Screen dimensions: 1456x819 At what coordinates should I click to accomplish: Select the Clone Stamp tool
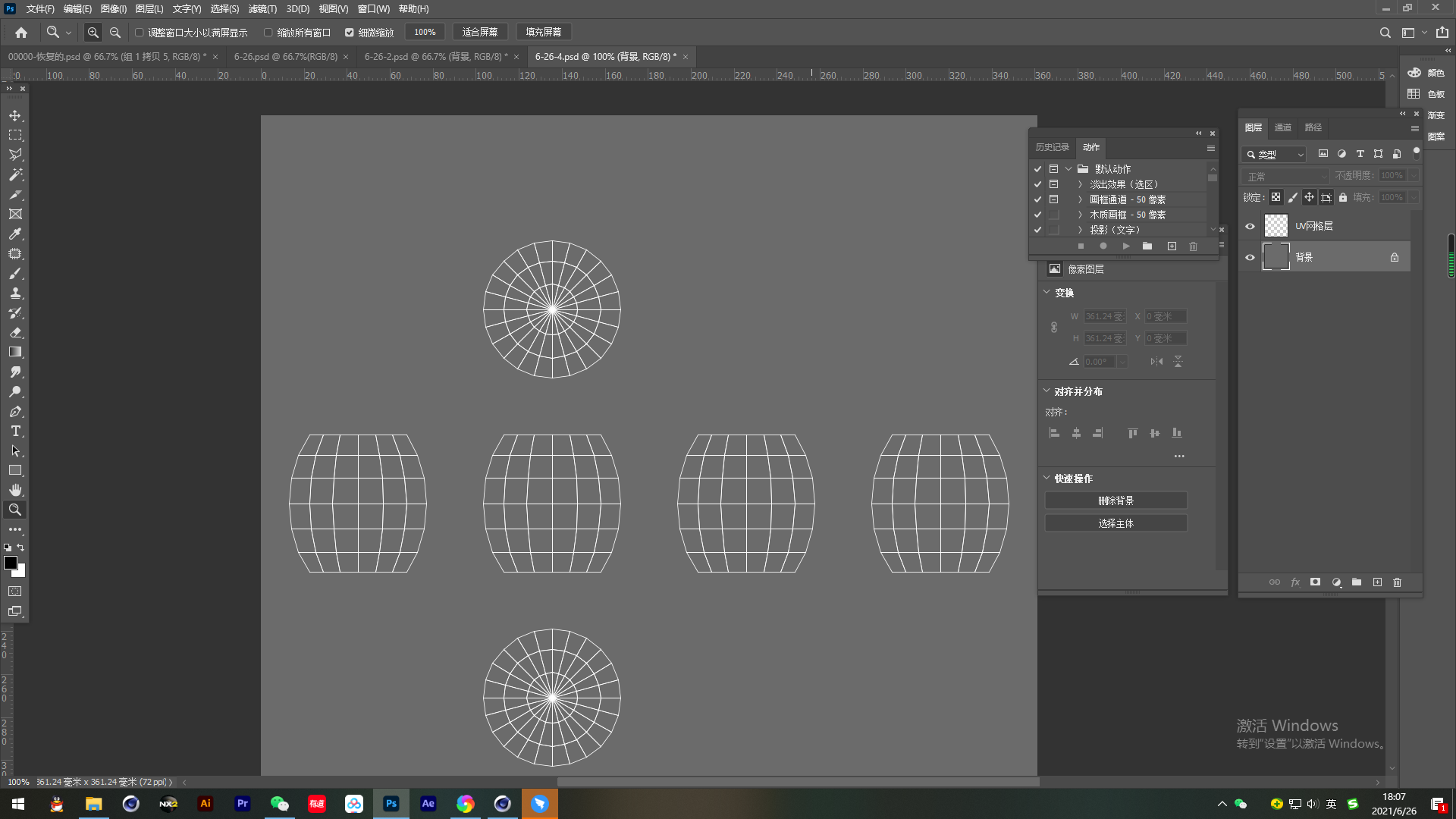tap(15, 293)
